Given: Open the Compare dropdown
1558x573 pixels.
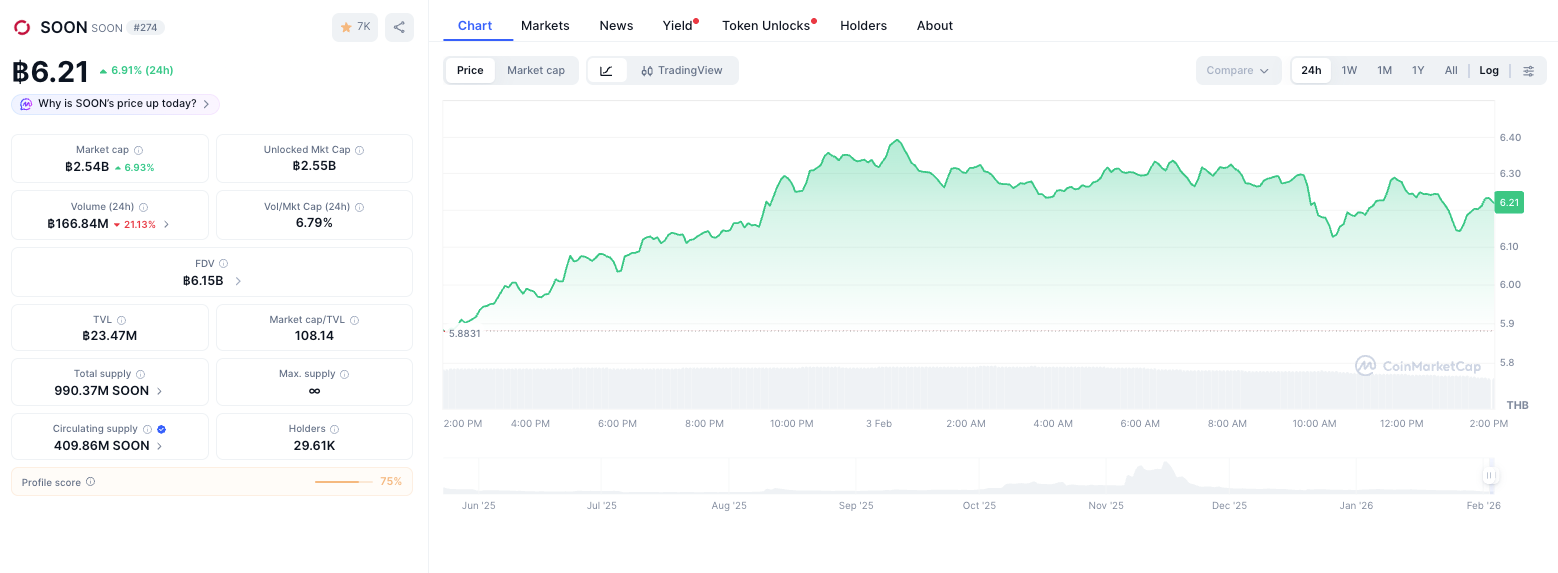Looking at the screenshot, I should click(x=1238, y=70).
